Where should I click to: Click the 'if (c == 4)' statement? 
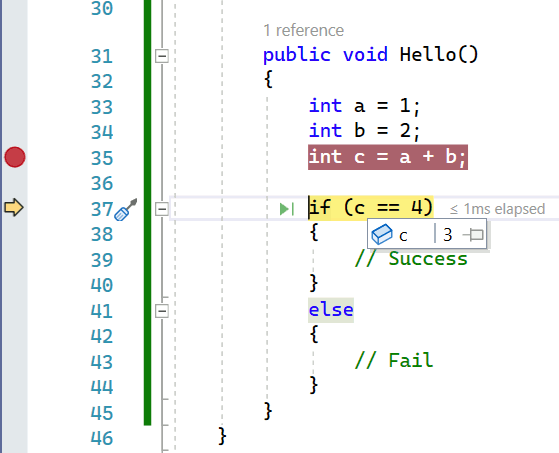pyautogui.click(x=371, y=207)
